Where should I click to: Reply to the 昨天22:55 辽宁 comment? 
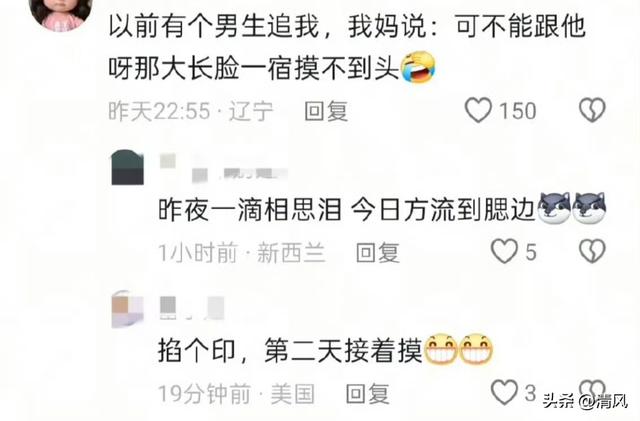tap(326, 111)
